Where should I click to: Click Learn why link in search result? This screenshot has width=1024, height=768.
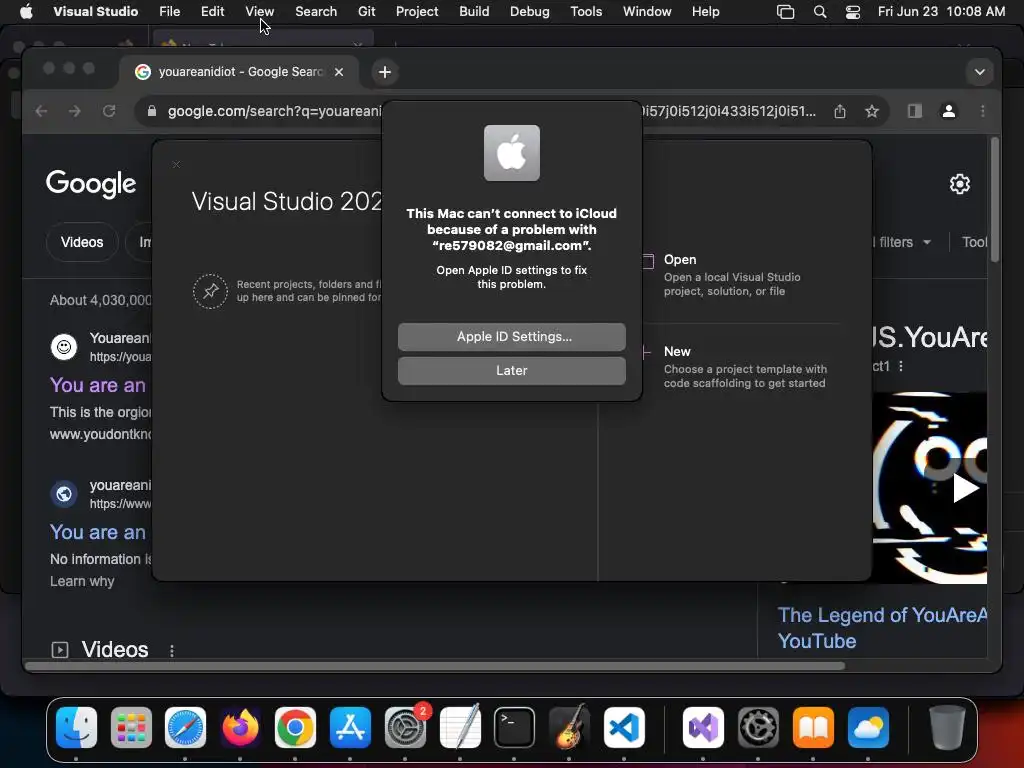[82, 581]
